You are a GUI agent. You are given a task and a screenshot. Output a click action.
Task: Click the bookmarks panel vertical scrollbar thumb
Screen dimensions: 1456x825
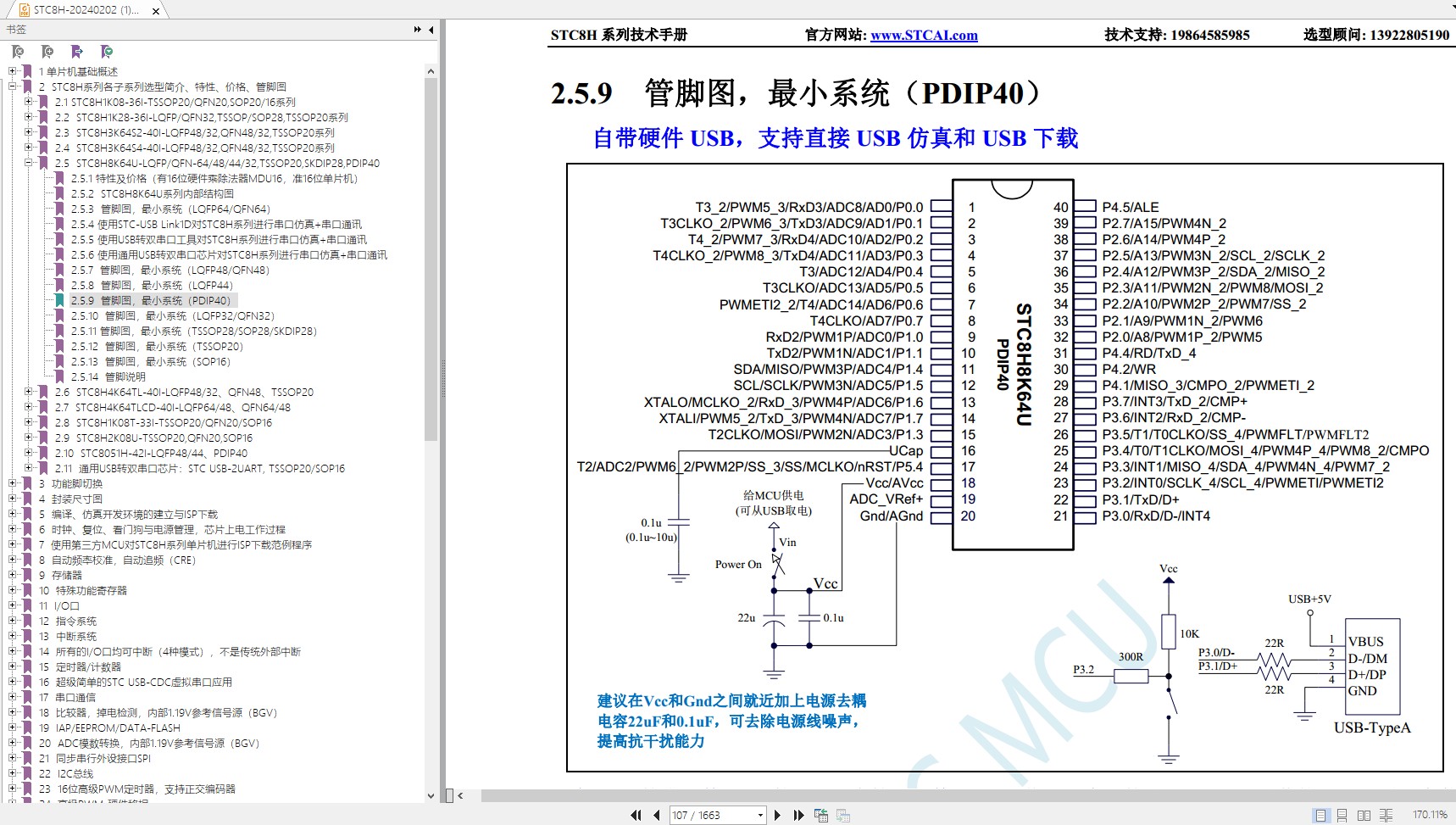[431, 259]
